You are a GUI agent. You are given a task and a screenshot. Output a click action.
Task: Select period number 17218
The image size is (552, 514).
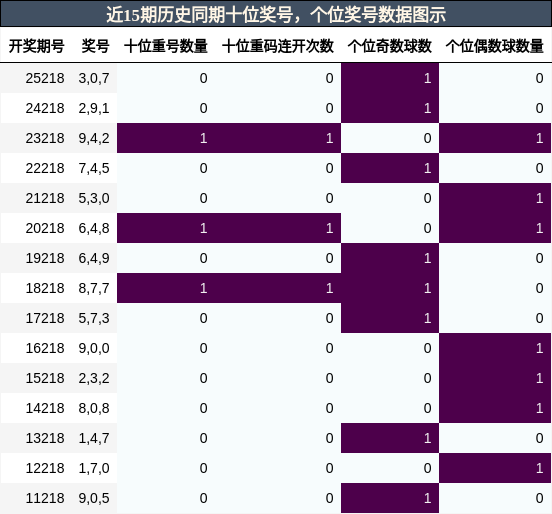point(45,318)
